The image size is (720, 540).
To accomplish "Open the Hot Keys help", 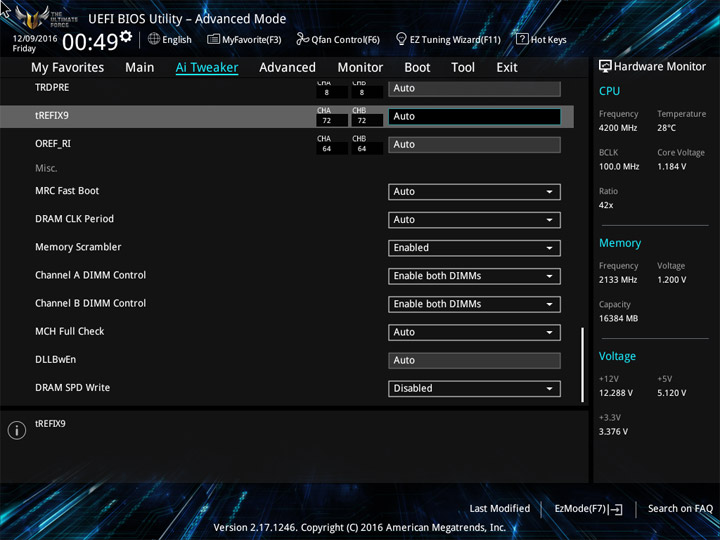I will [541, 39].
